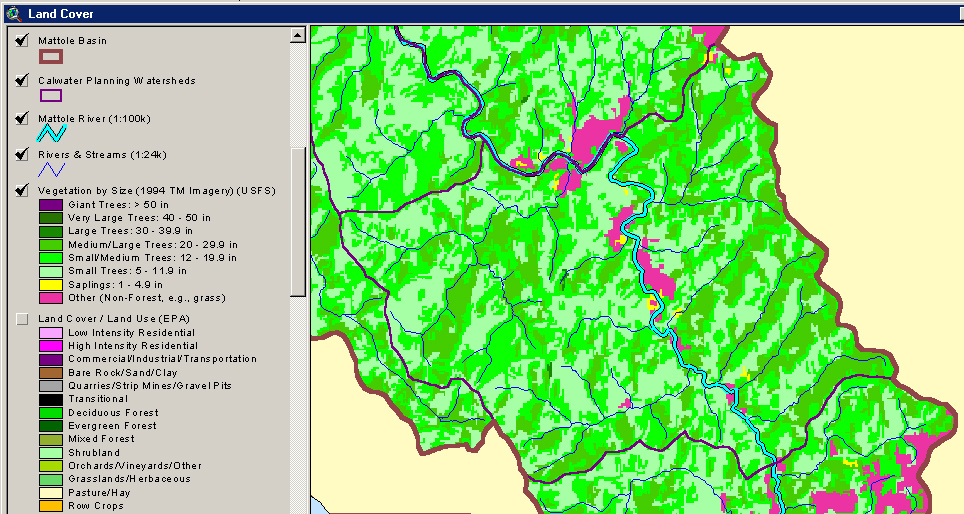964x514 pixels.
Task: Click the 'Giant Trees: > 50 in' label
Action: (x=118, y=205)
